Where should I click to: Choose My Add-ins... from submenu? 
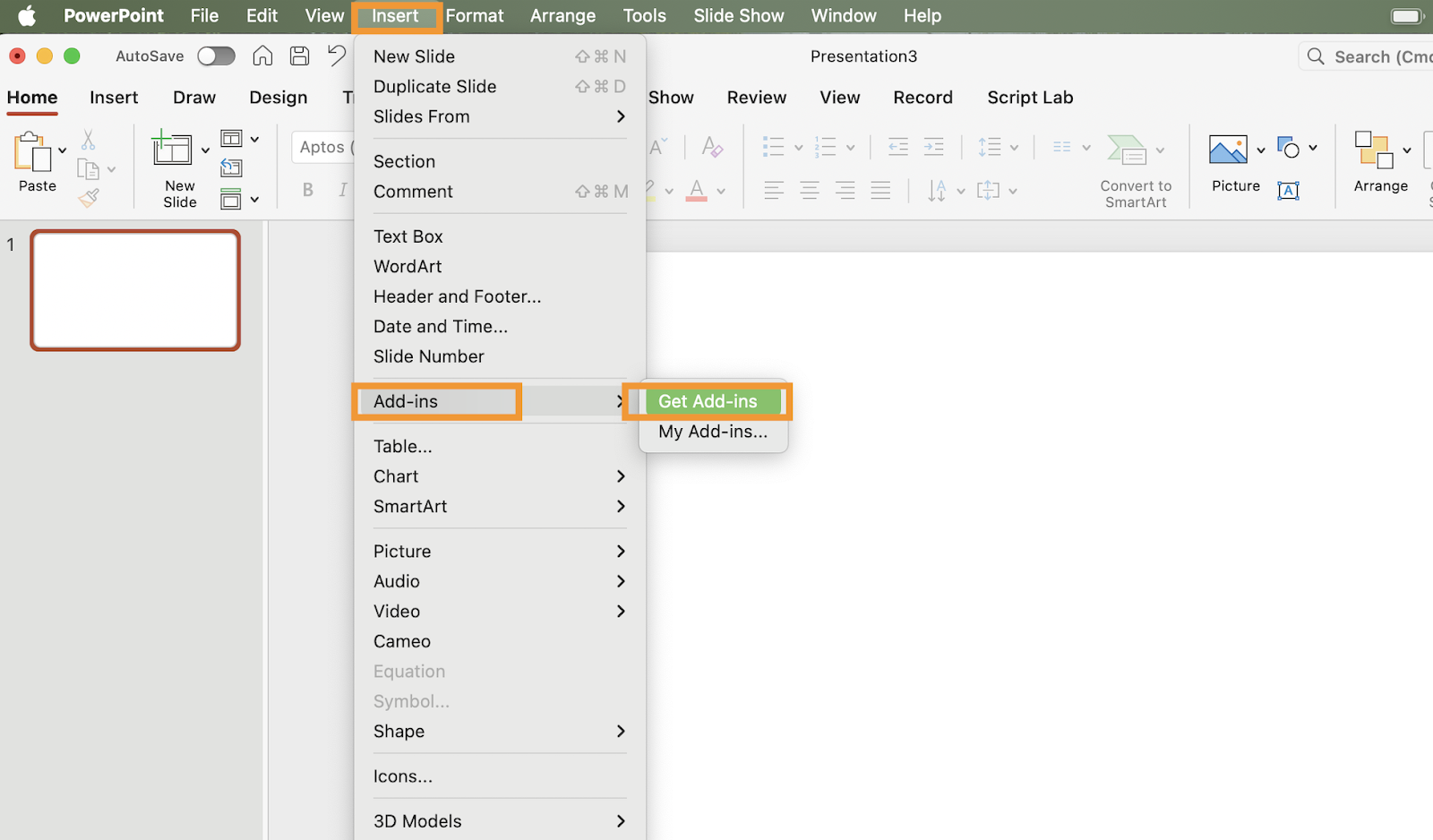click(713, 432)
